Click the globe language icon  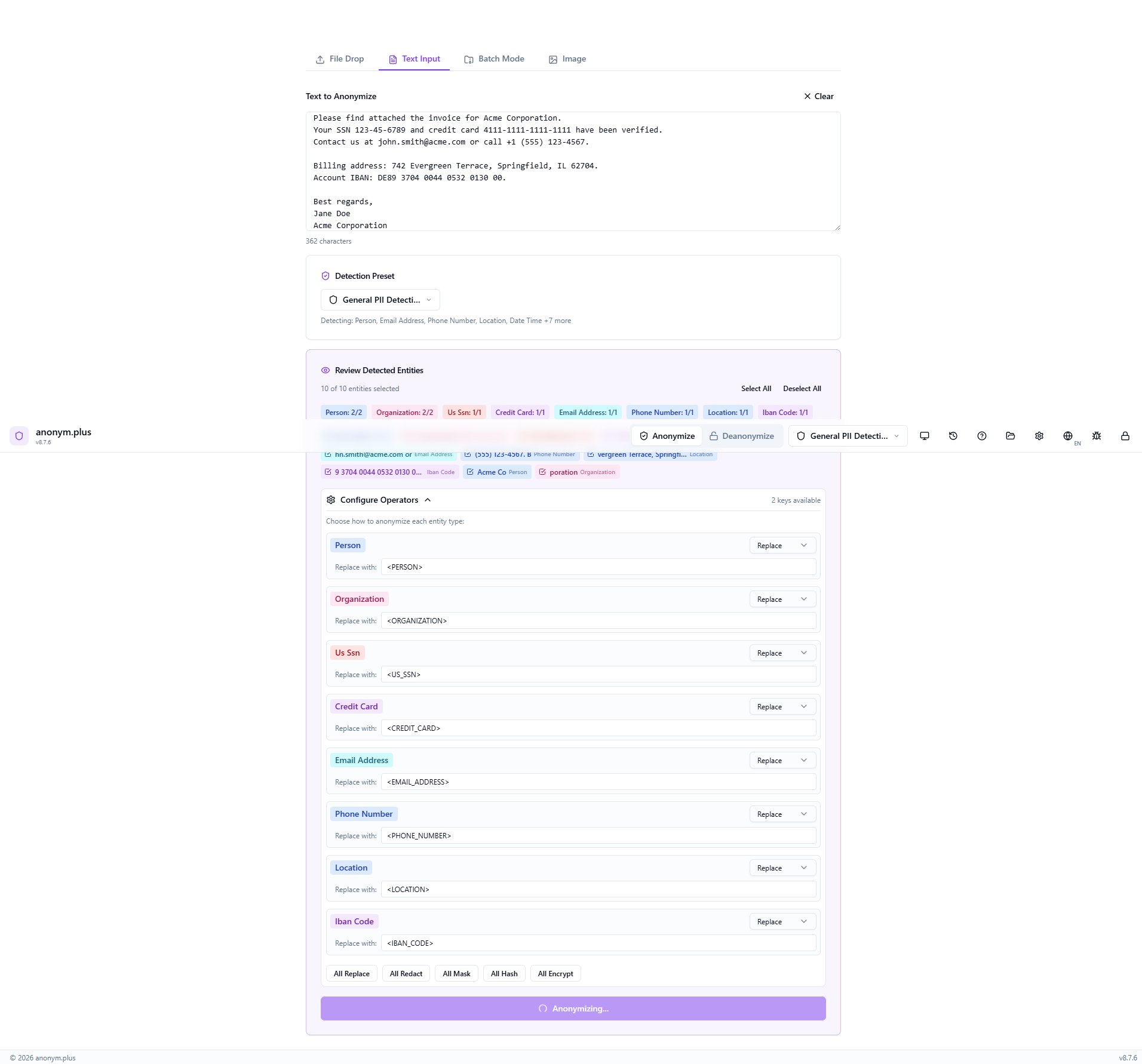[x=1068, y=436]
